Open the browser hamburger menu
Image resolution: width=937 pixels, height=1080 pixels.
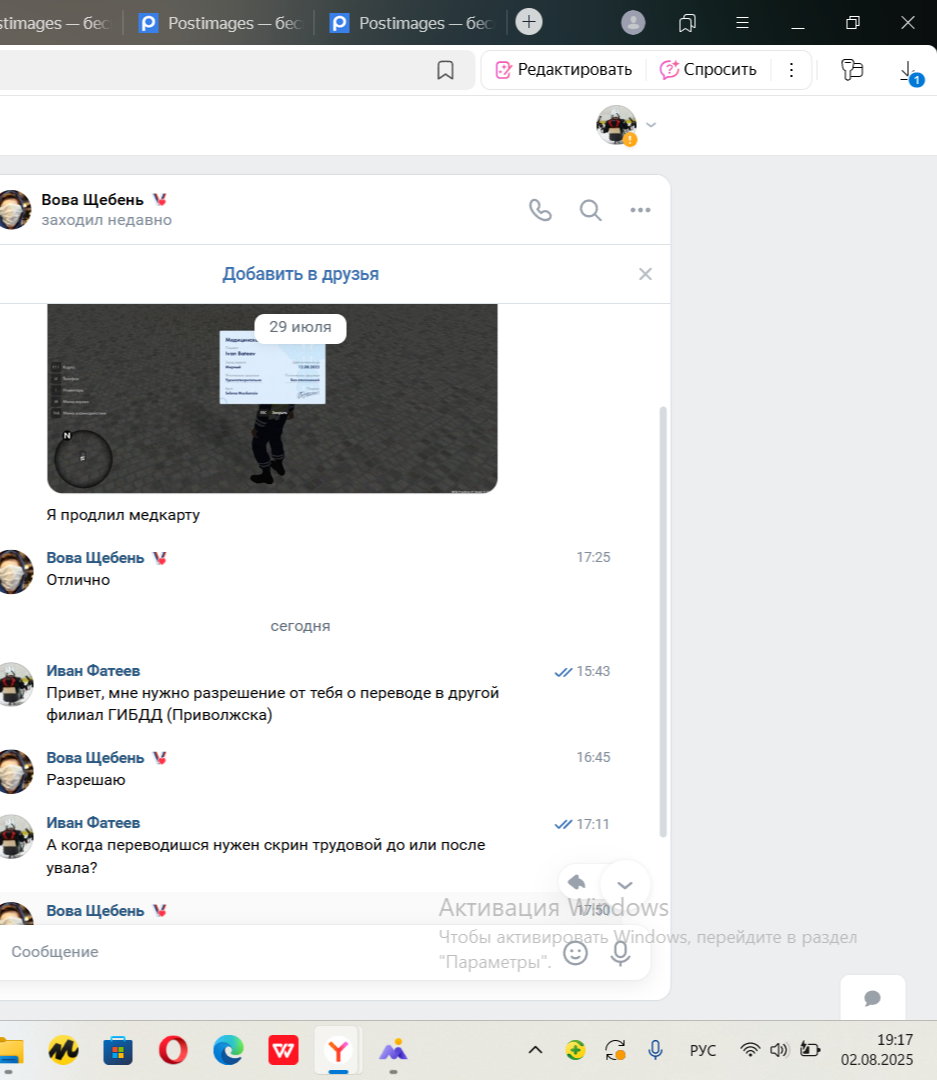click(742, 23)
